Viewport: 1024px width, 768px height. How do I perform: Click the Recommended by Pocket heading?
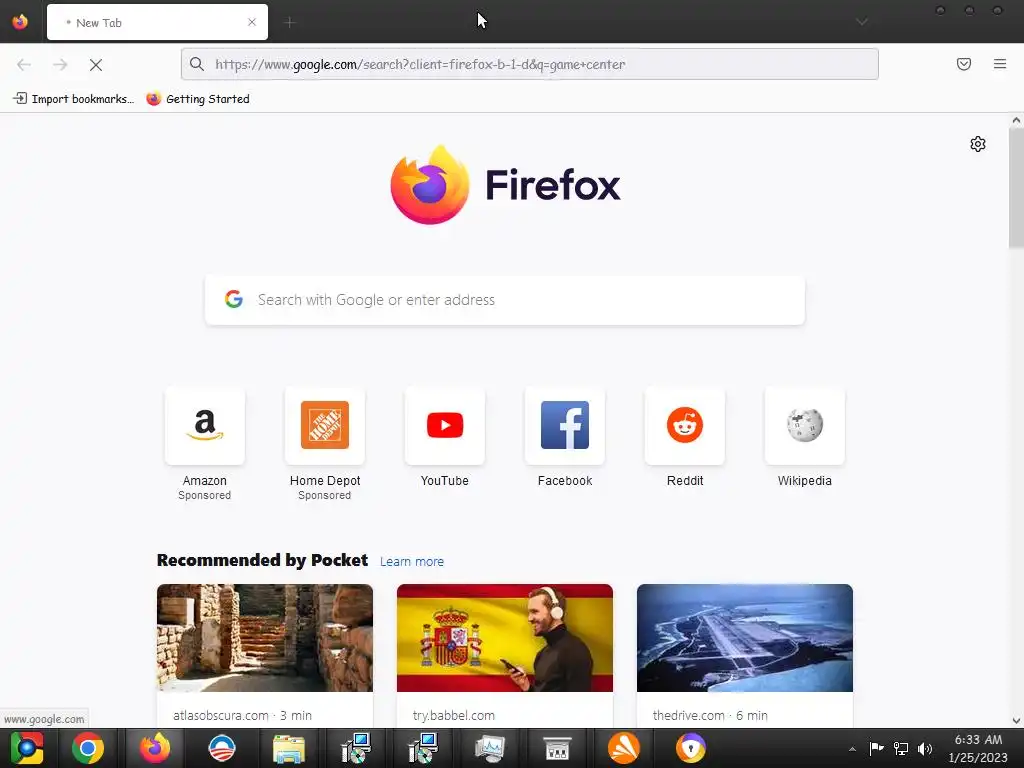tap(263, 560)
